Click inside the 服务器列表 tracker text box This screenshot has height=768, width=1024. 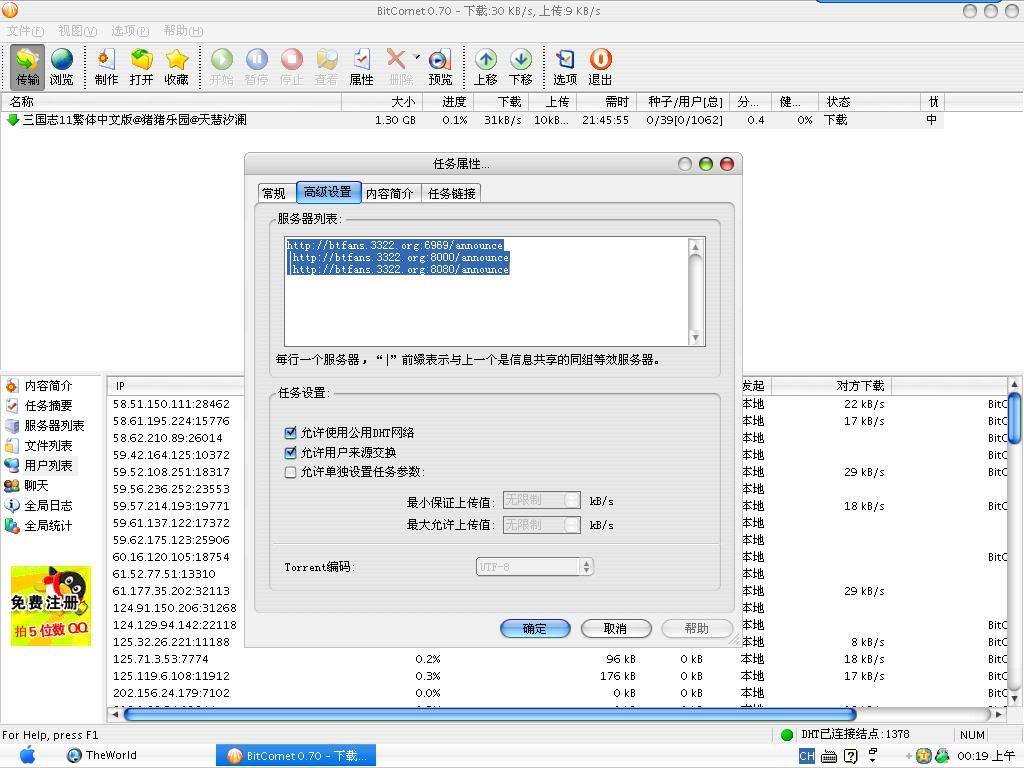pos(487,291)
